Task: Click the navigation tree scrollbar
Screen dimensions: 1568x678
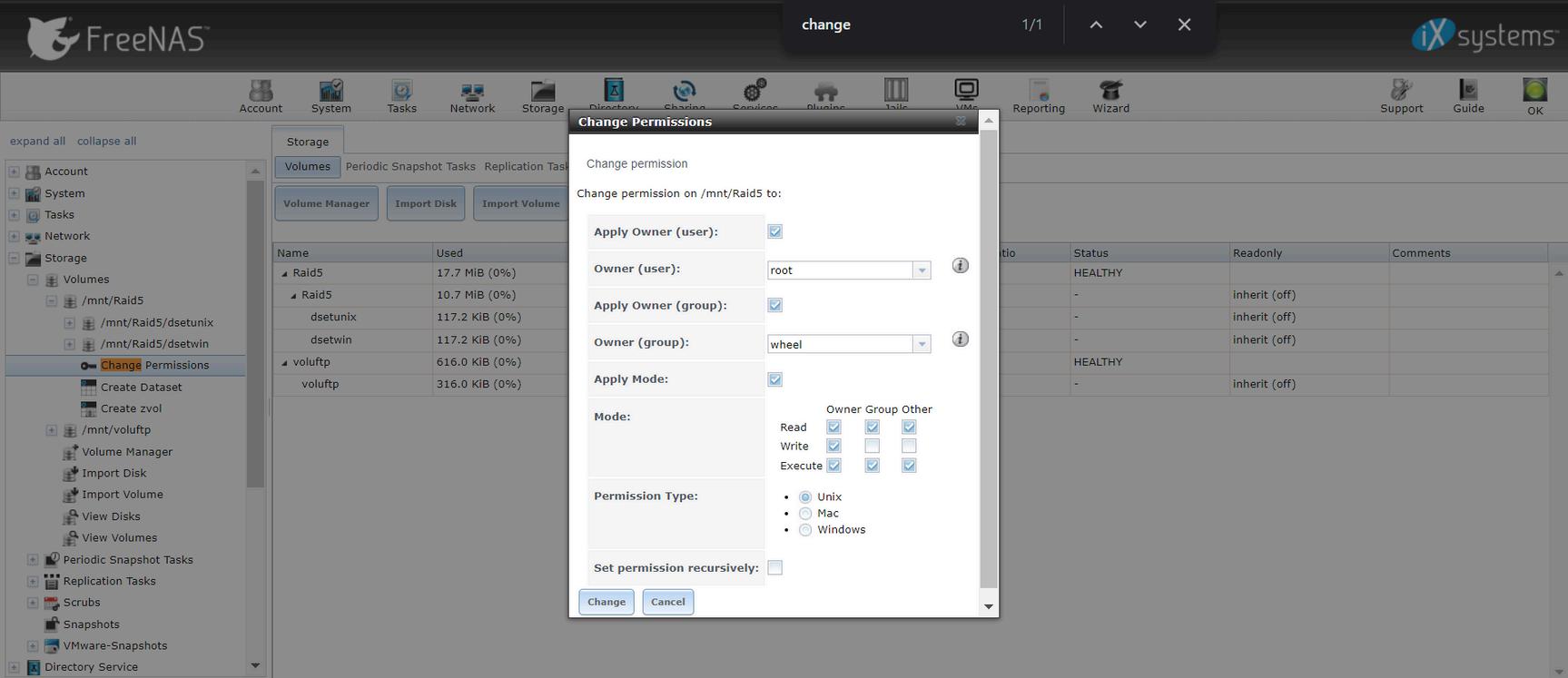Action: coord(255,334)
